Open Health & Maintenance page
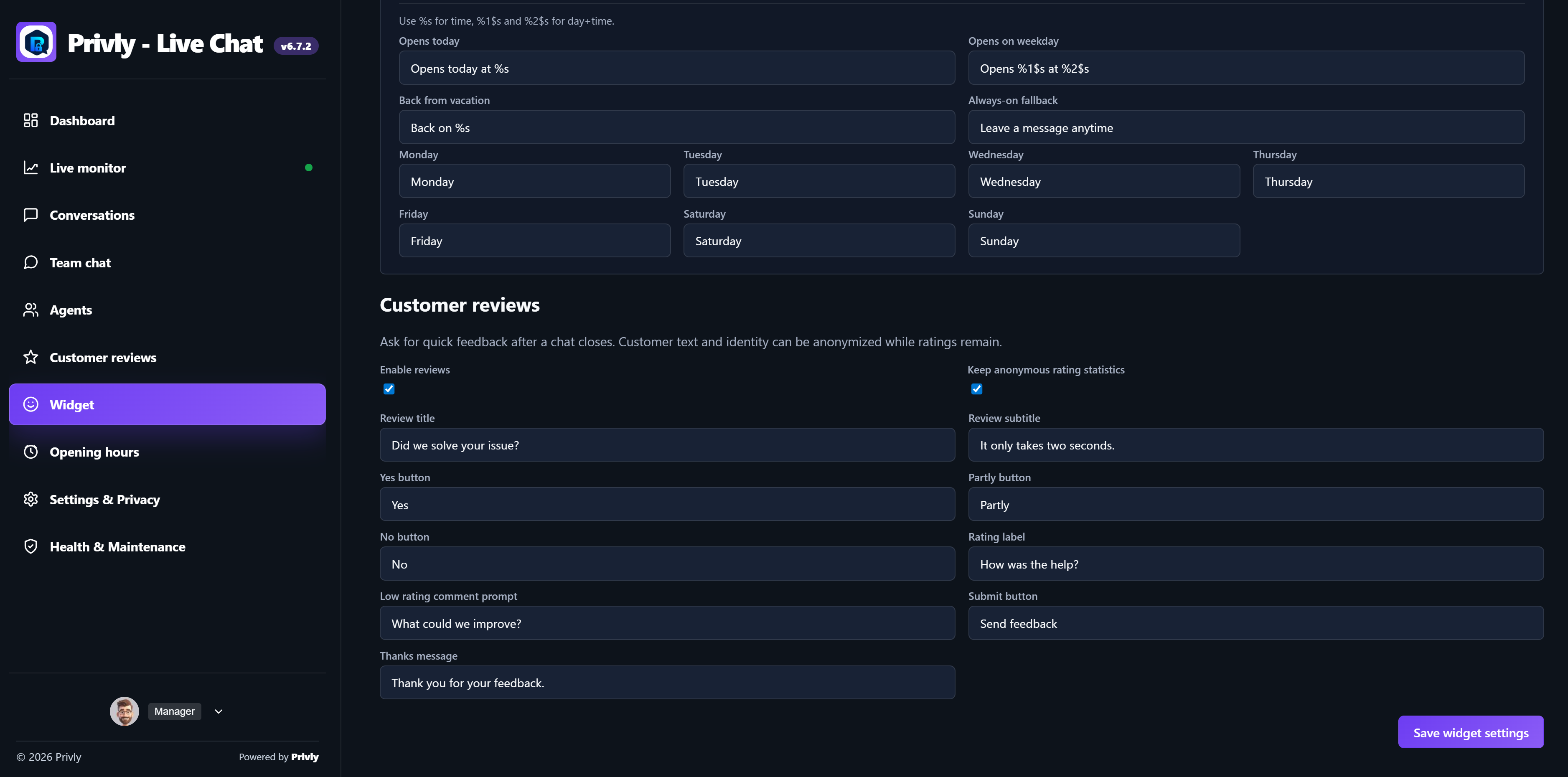The height and width of the screenshot is (777, 1568). [168, 546]
